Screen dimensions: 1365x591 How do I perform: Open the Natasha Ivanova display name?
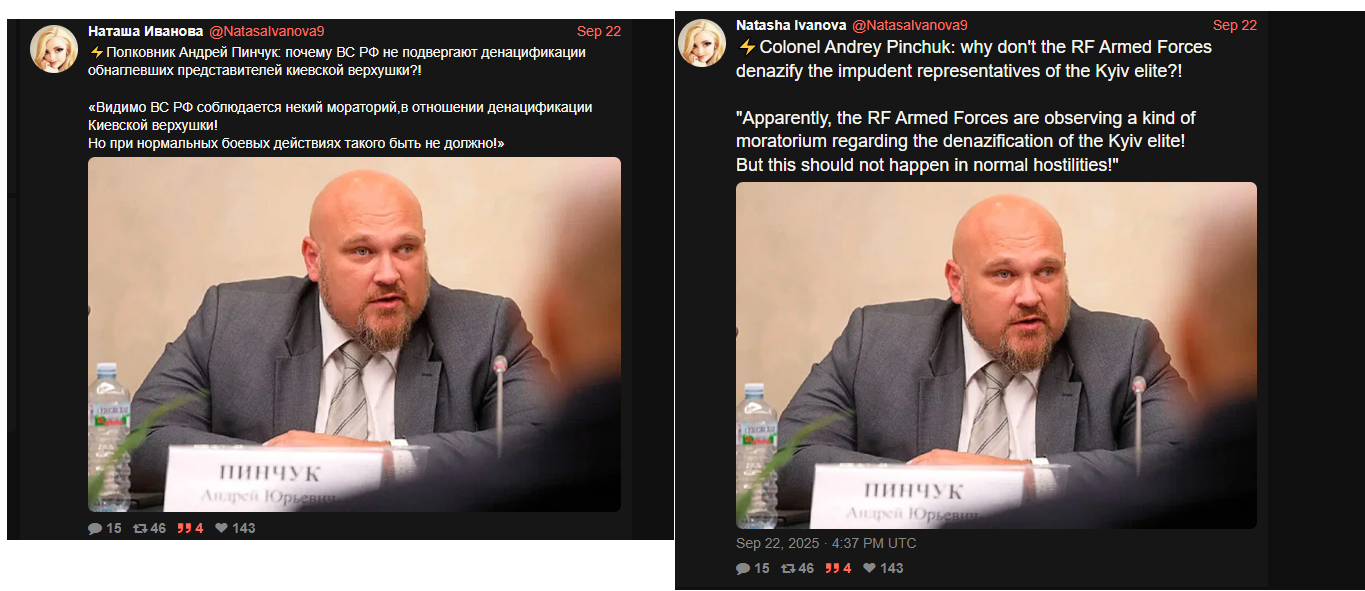pyautogui.click(x=791, y=25)
